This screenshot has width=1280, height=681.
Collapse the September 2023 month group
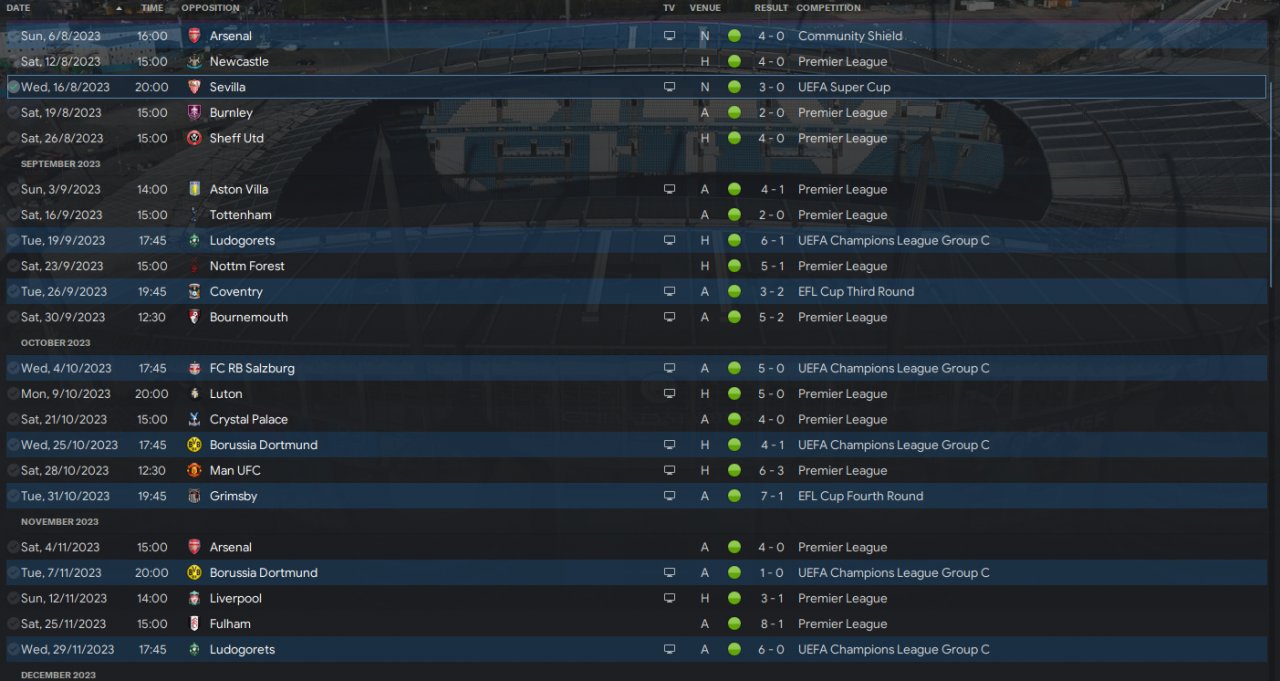[60, 164]
